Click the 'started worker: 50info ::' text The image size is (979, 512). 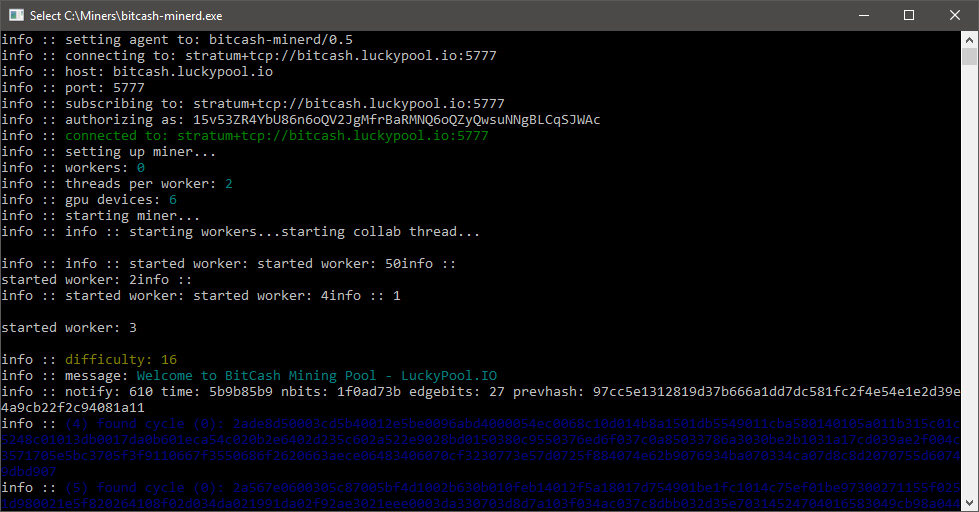[x=357, y=263]
